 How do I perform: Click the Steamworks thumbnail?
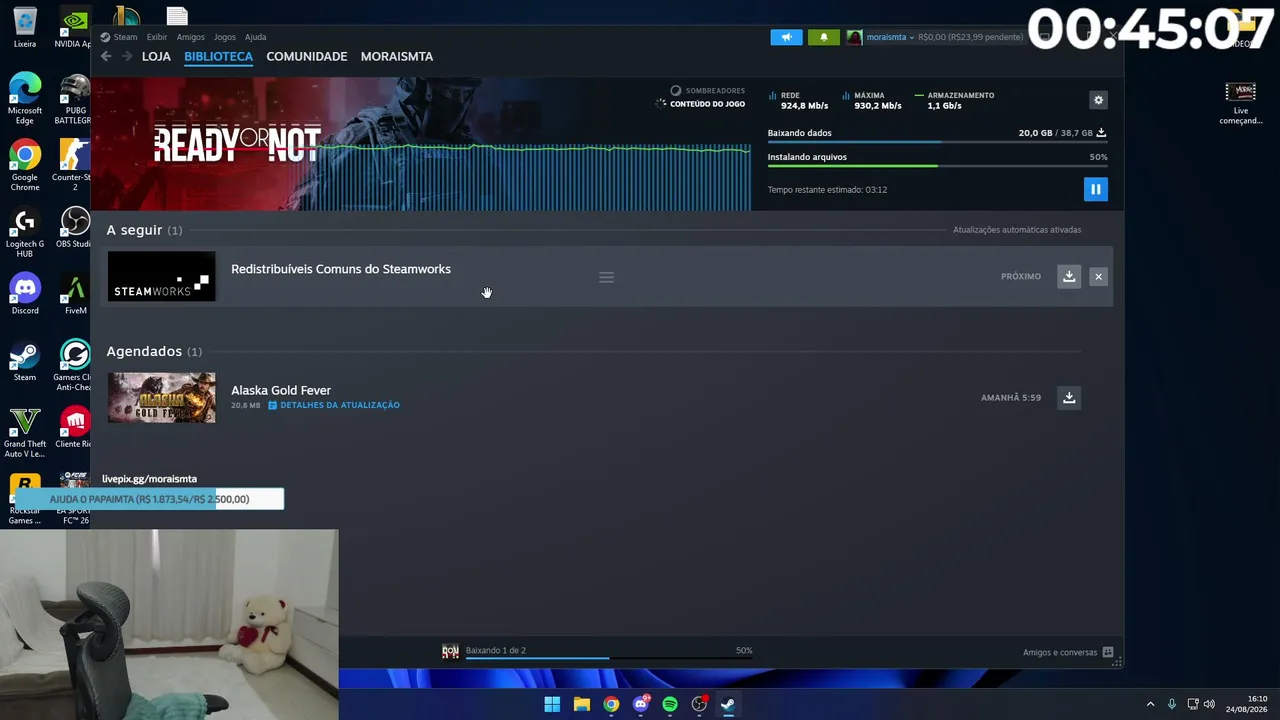tap(161, 276)
